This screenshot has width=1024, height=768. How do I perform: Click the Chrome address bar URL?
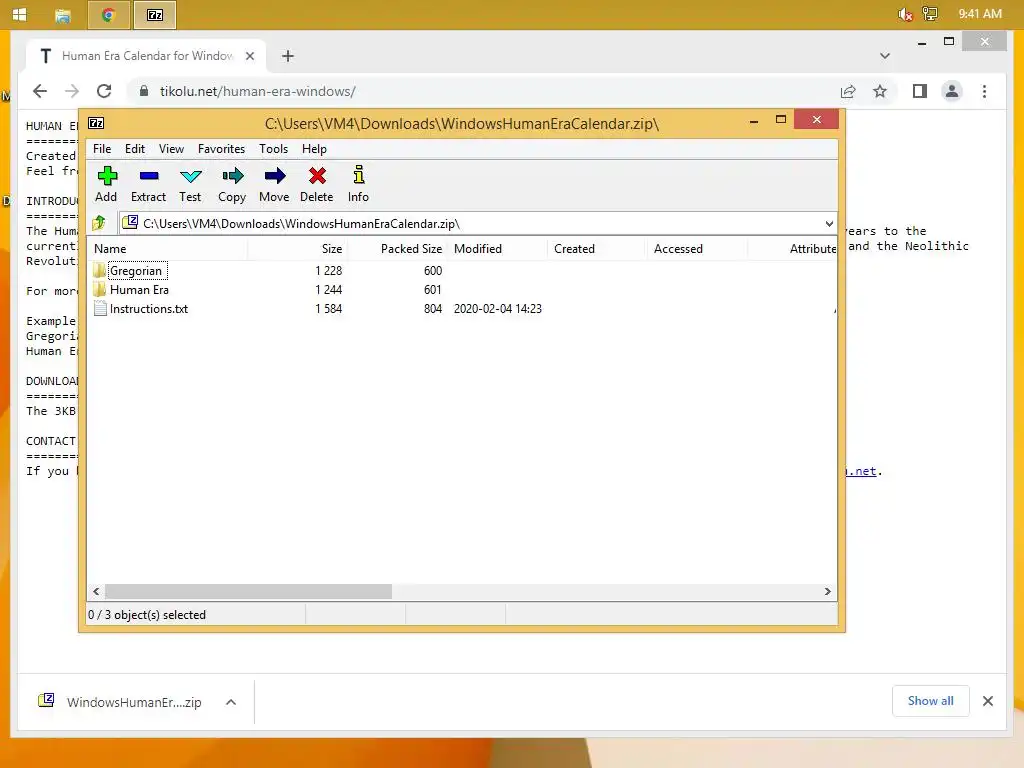pos(258,91)
